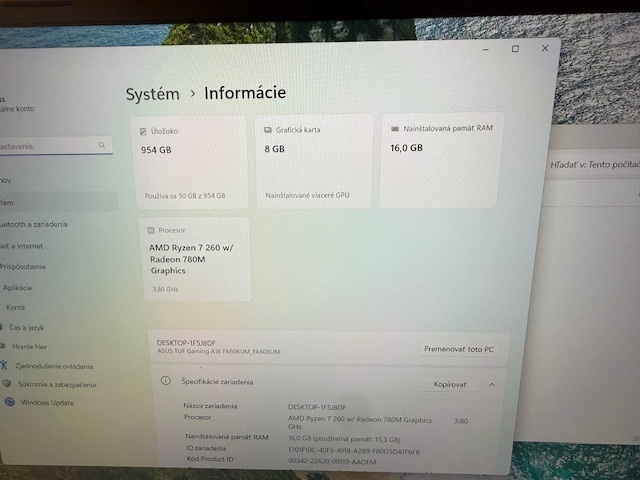Open Aplikácie settings

pyautogui.click(x=18, y=287)
